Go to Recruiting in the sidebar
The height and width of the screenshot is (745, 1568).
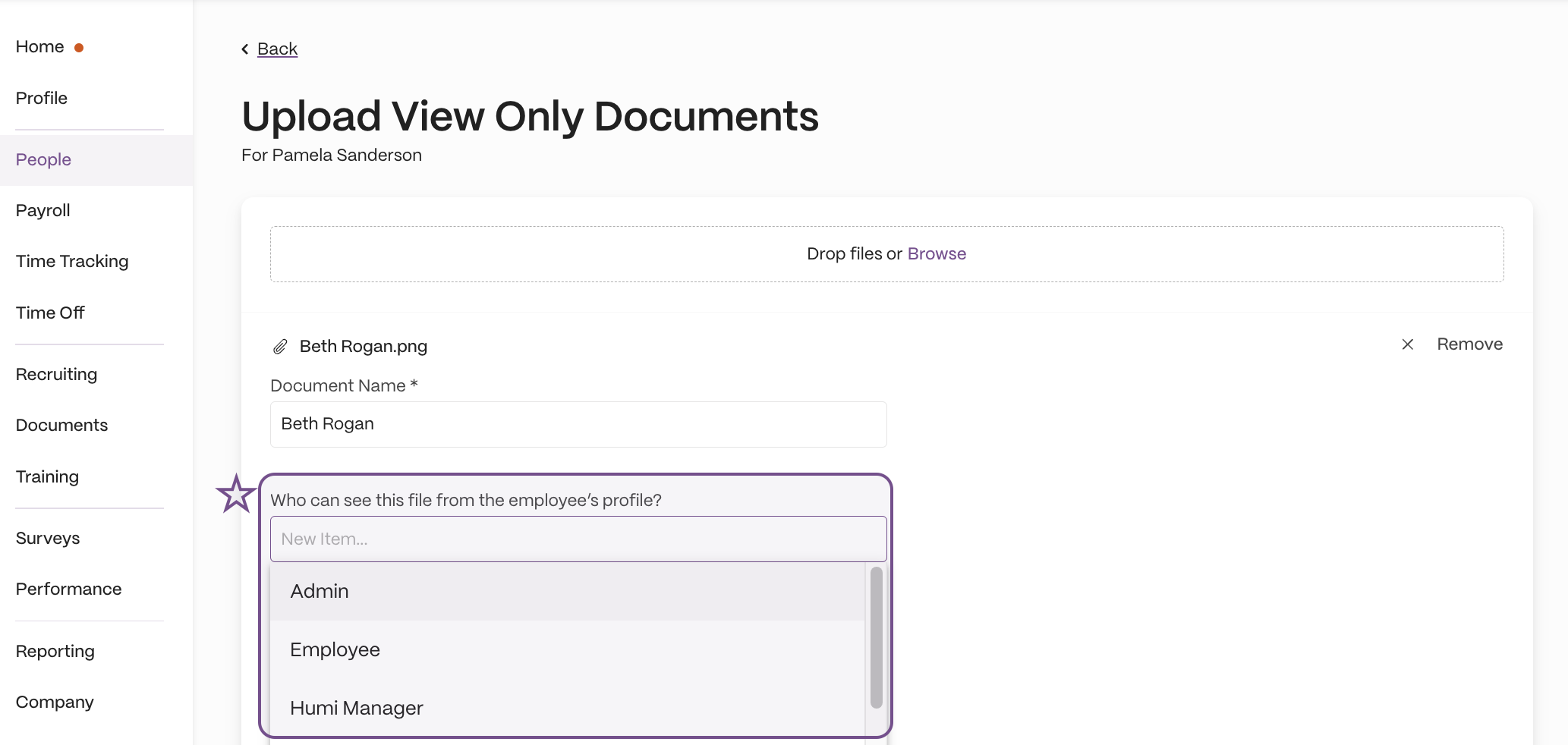pos(57,374)
